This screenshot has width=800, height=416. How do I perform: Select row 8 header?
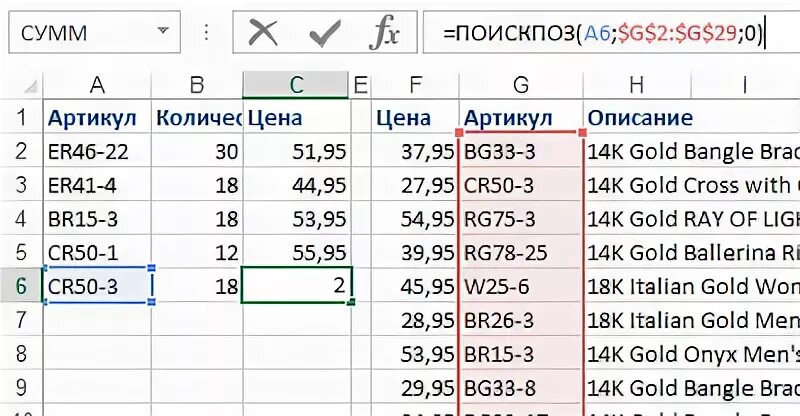click(x=21, y=353)
